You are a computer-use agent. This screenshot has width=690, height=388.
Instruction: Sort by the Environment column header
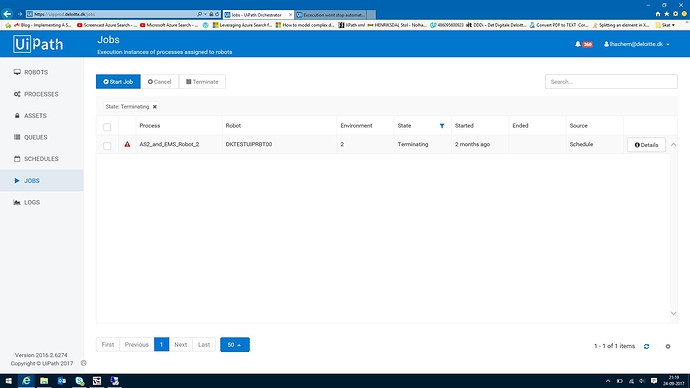tap(356, 126)
